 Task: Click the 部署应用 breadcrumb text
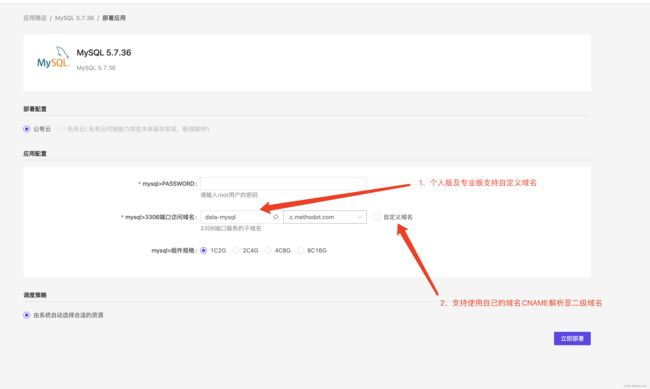click(x=114, y=18)
